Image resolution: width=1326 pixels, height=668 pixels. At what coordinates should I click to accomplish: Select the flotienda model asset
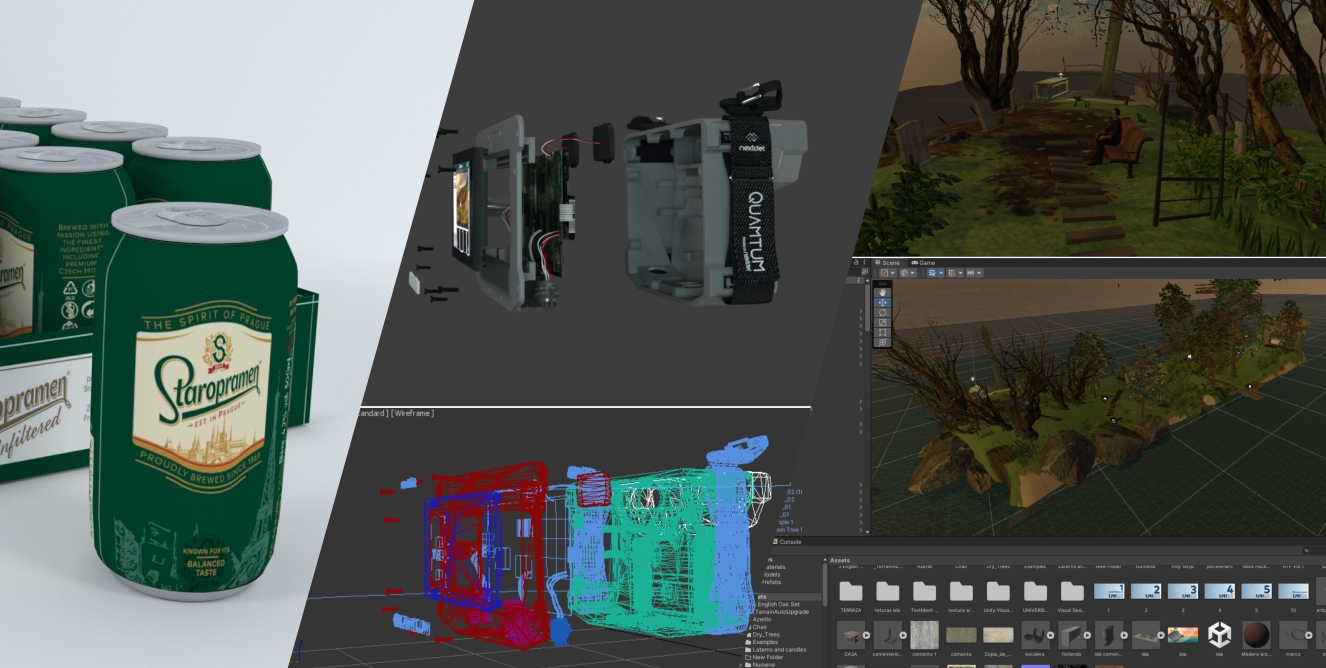[1070, 636]
